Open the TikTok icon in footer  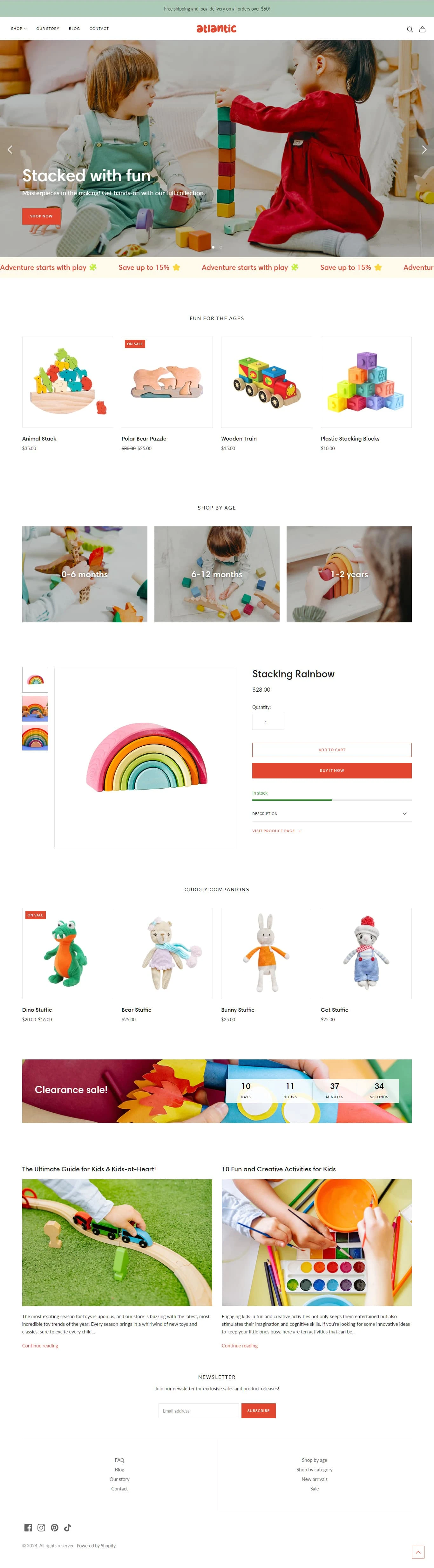pos(68,1527)
